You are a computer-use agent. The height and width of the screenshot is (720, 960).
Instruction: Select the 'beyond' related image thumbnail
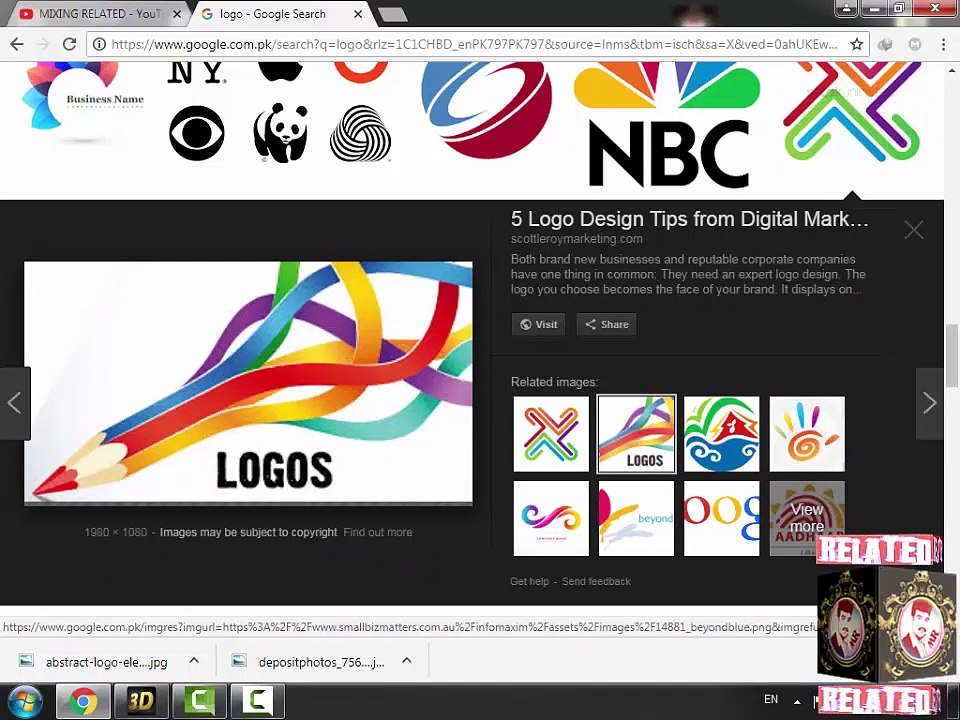tap(636, 519)
